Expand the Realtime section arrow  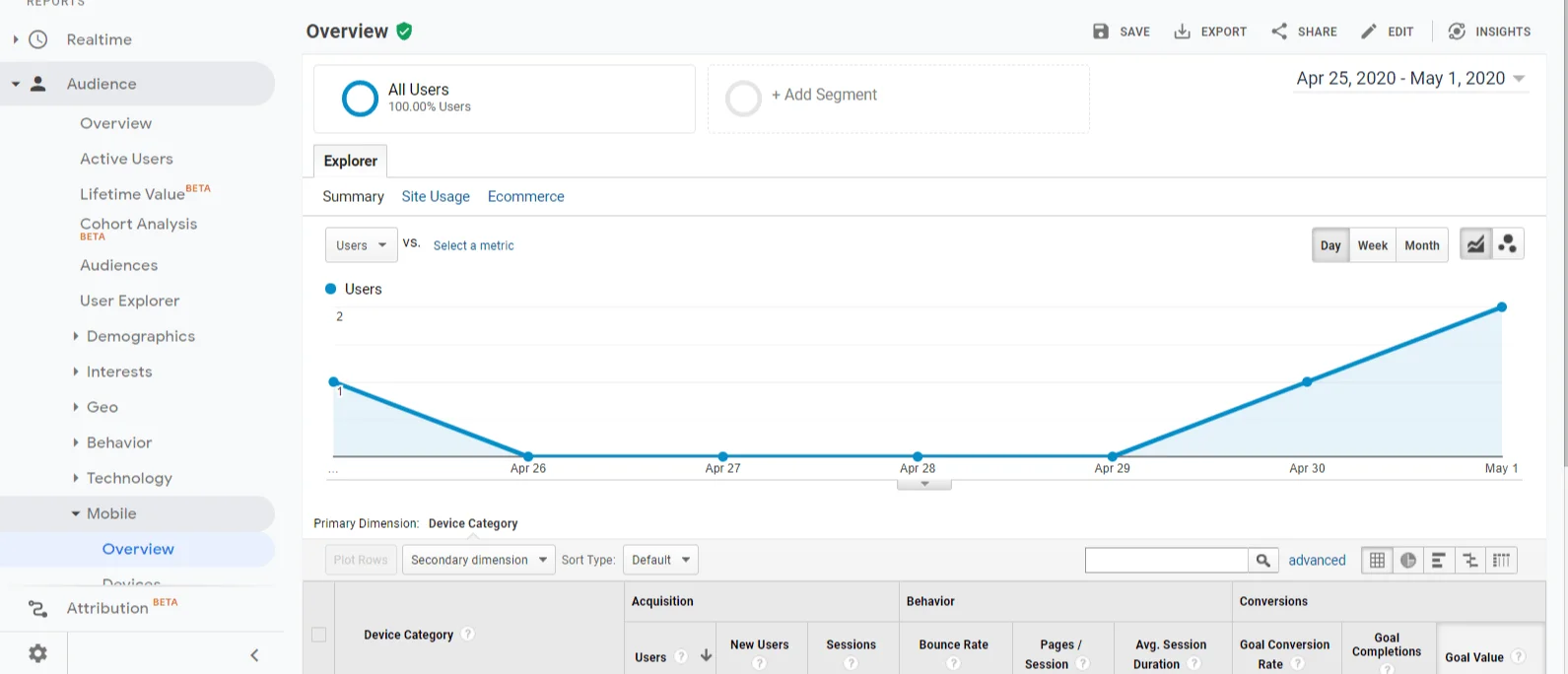click(x=16, y=39)
